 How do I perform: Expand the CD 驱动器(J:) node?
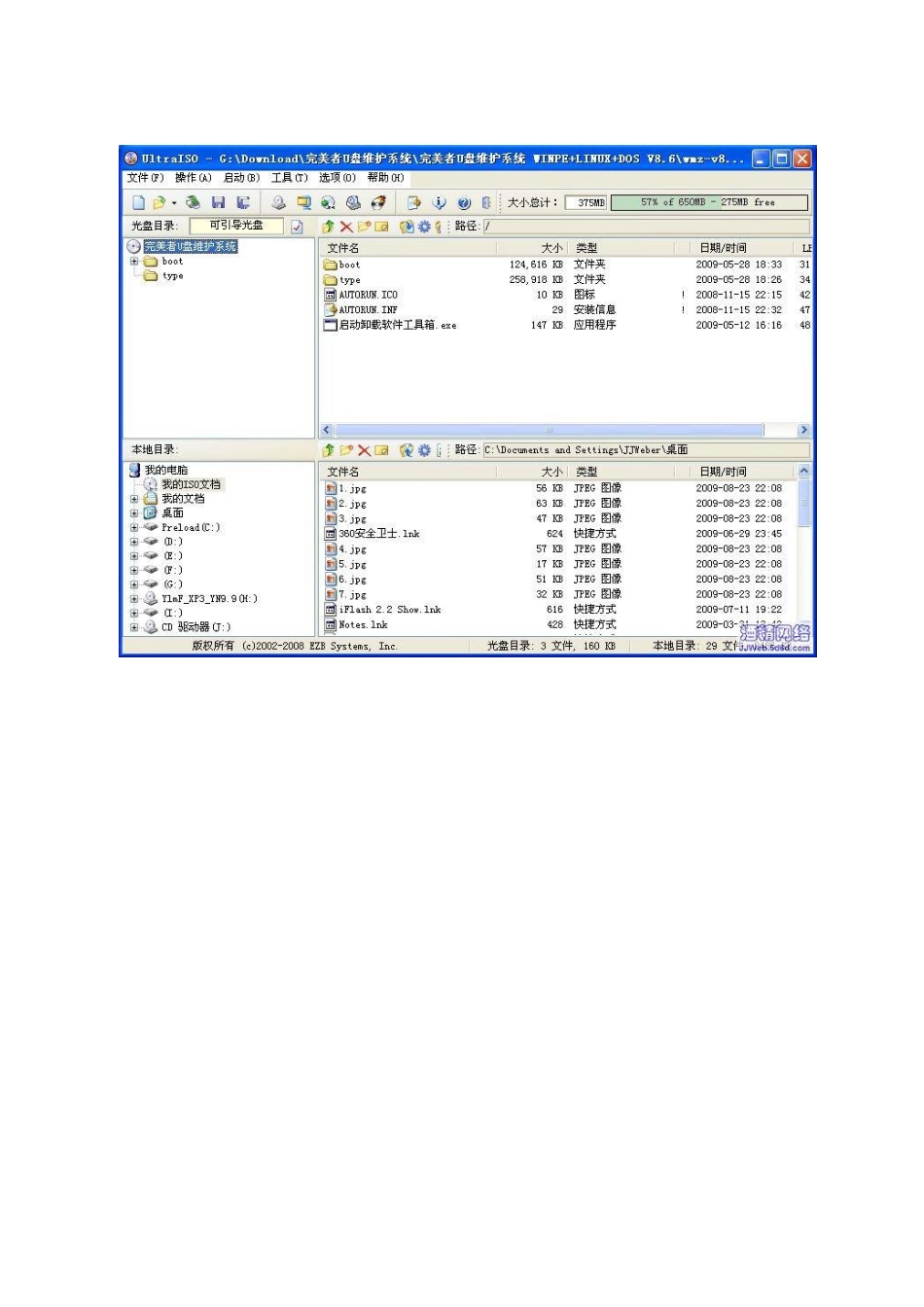click(x=134, y=627)
